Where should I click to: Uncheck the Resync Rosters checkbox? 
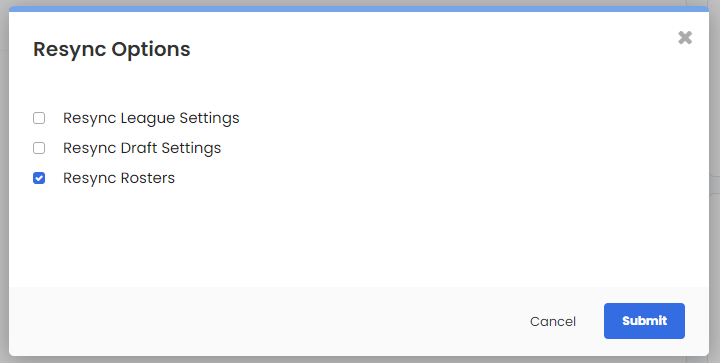(39, 178)
